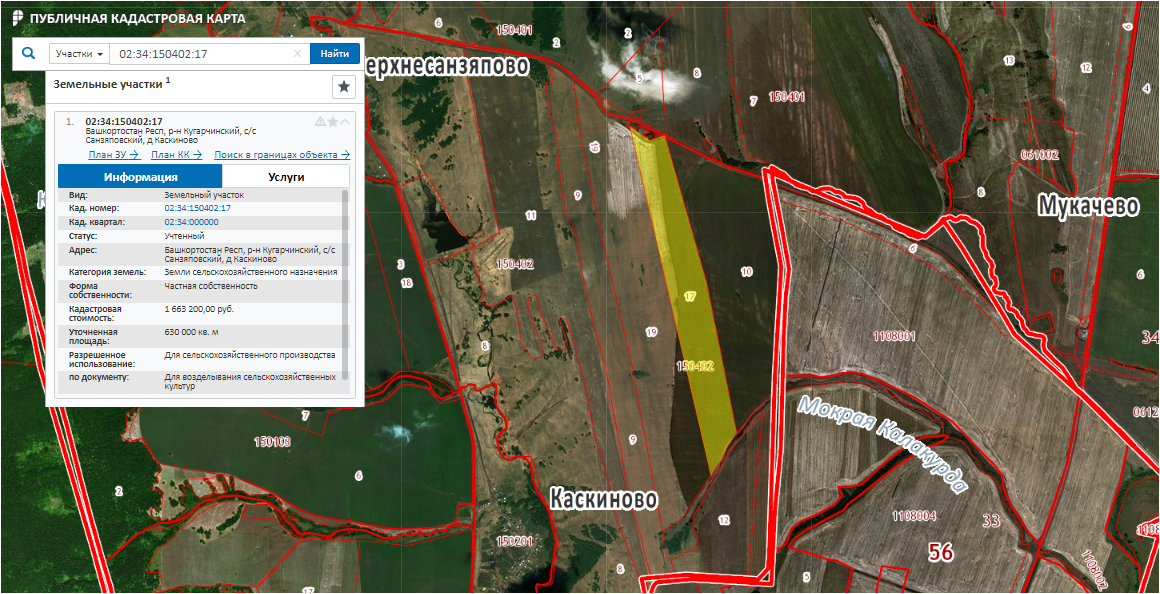Click the Каскиново village label on map
Screen dimensions: 1160x594
(604, 498)
